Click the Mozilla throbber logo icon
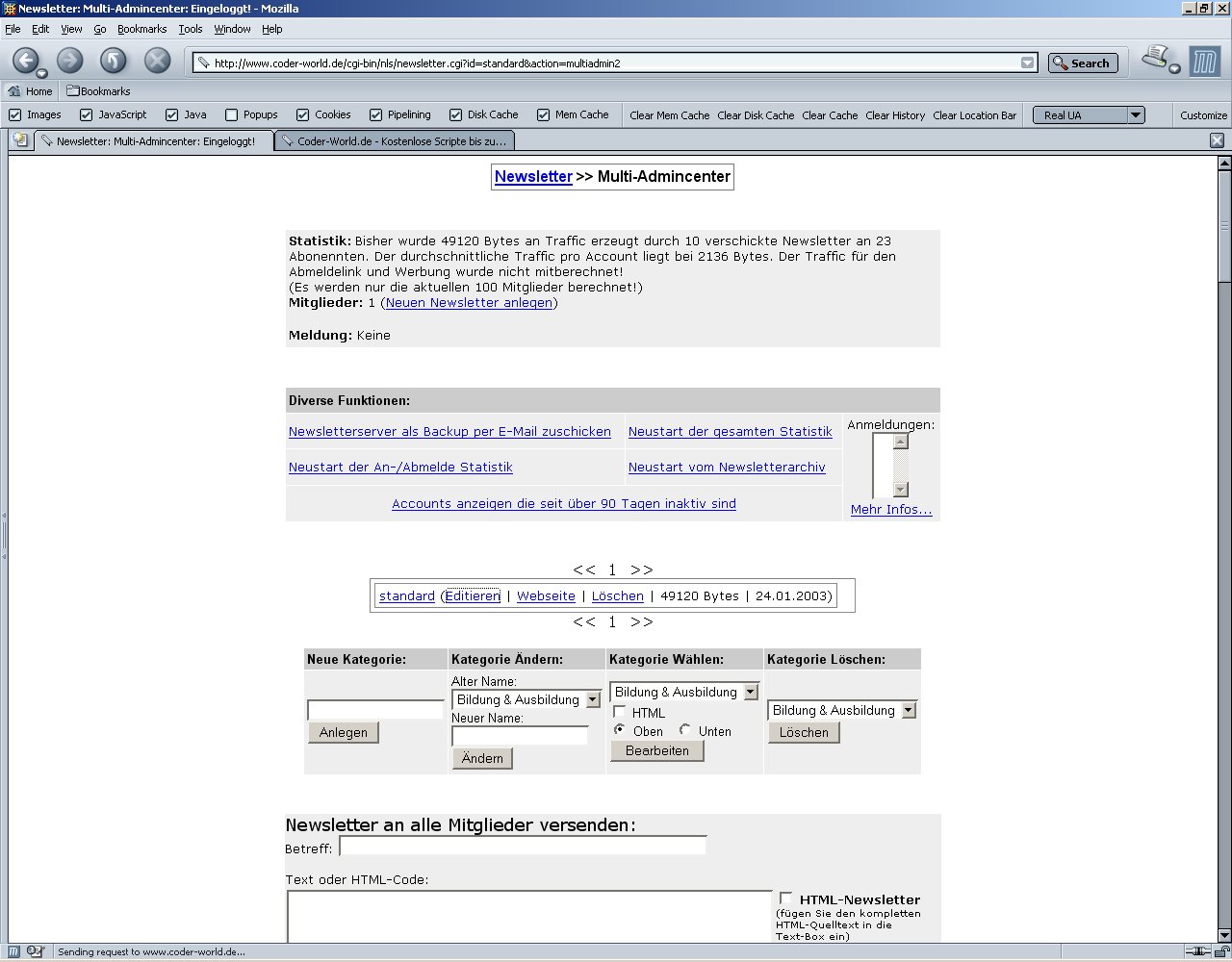Viewport: 1232px width, 962px height. tap(1204, 62)
